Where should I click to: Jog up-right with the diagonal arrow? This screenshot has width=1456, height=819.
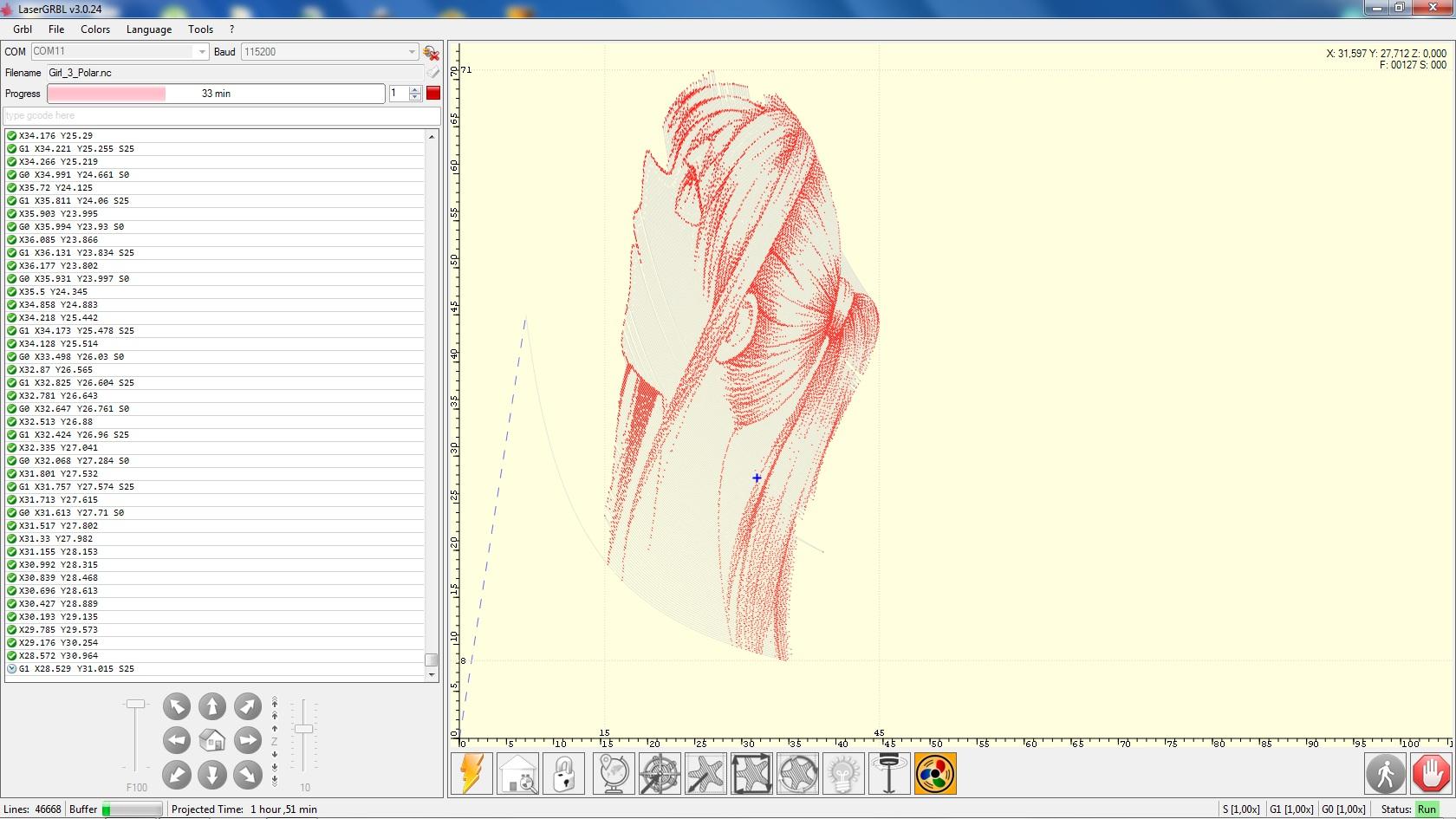[248, 707]
